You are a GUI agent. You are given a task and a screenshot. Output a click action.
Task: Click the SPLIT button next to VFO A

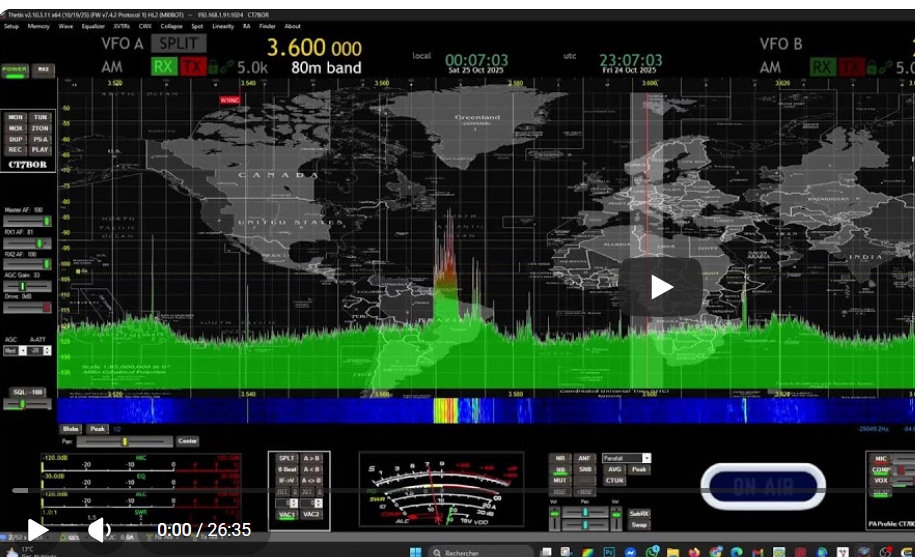click(179, 43)
